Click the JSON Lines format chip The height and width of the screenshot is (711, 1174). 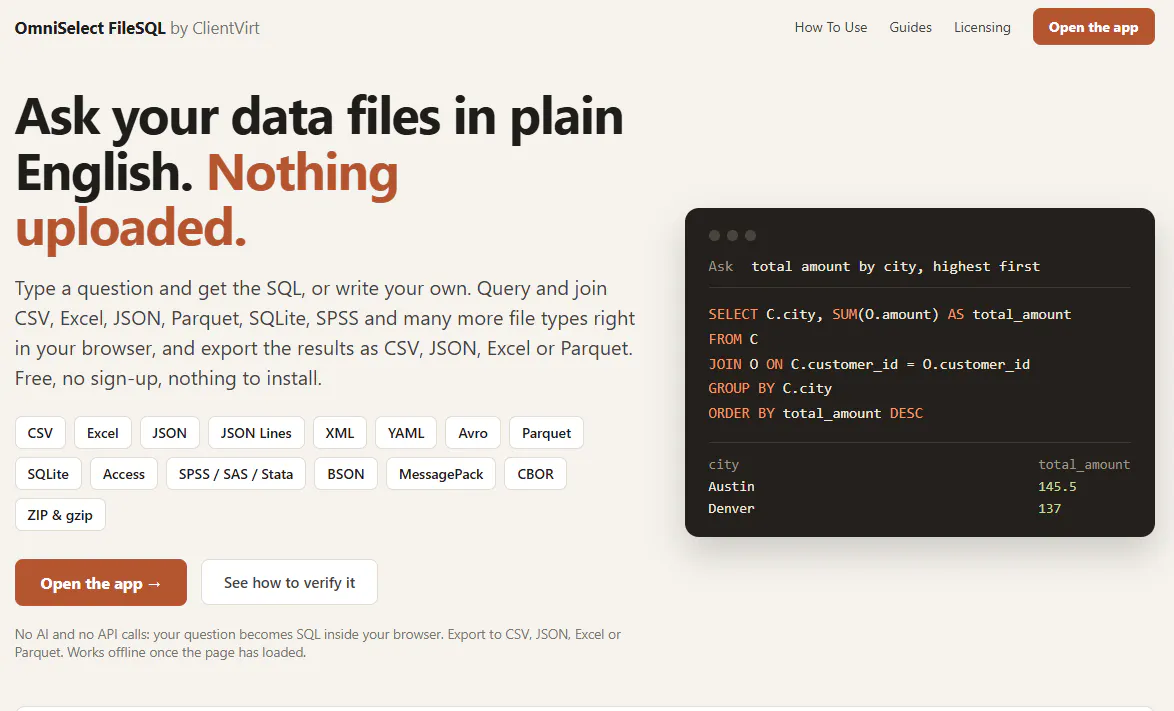(x=256, y=433)
